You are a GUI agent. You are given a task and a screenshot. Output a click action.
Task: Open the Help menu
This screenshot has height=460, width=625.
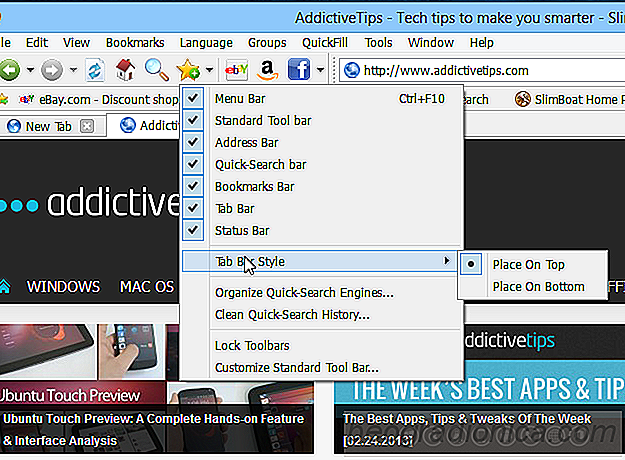tap(482, 43)
